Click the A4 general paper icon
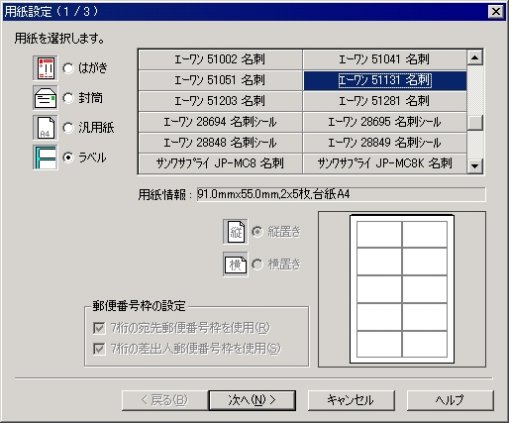 (x=45, y=128)
